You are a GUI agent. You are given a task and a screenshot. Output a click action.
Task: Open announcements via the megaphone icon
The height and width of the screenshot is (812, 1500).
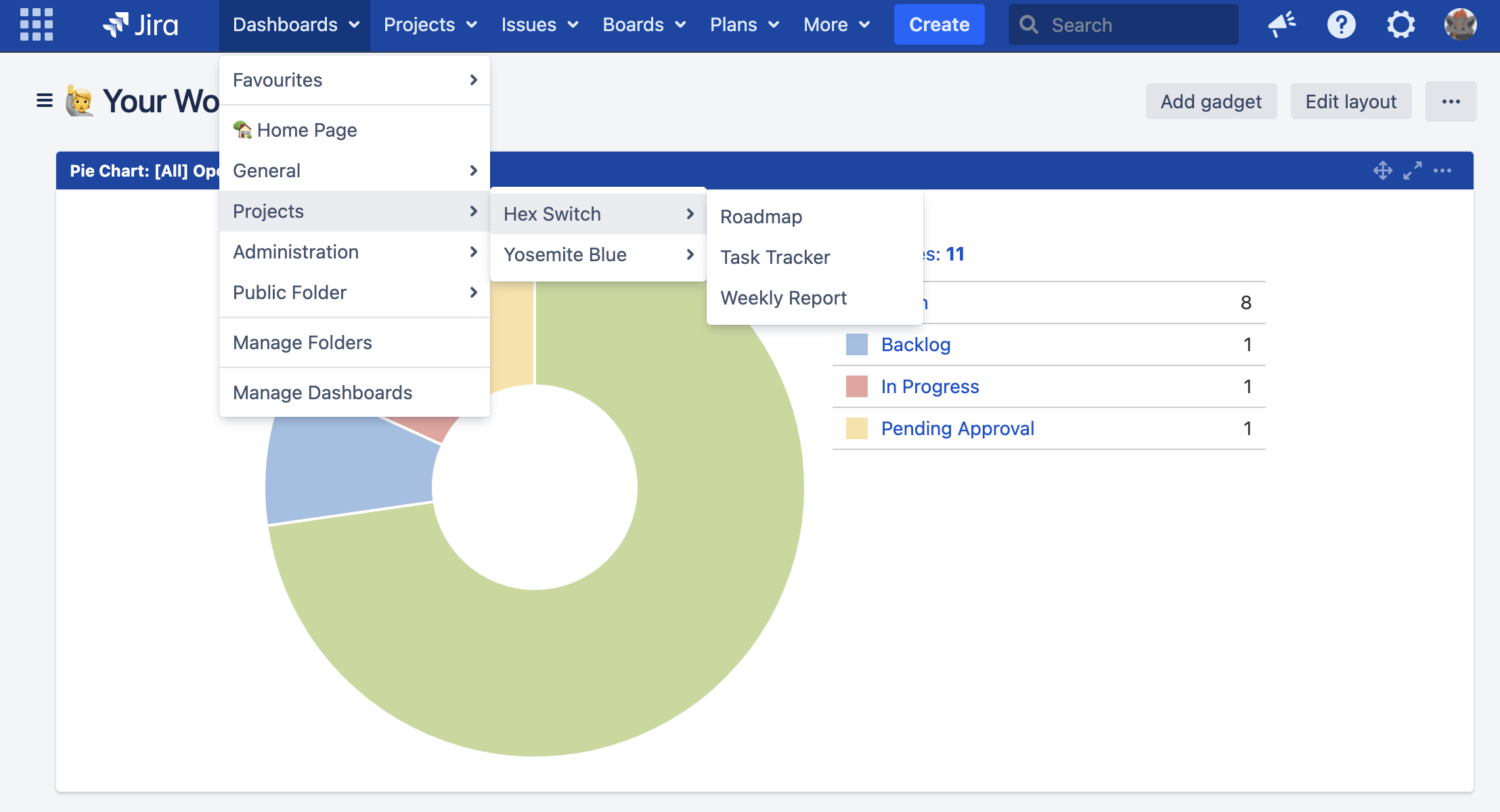(1283, 24)
